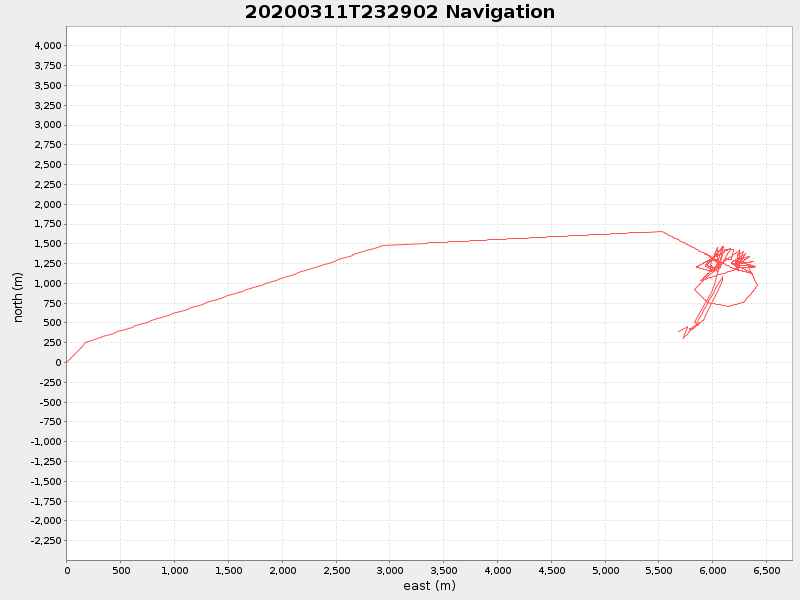Viewport: 800px width, 600px height.
Task: Click the dense tangled cluster of the track
Action: point(726,261)
